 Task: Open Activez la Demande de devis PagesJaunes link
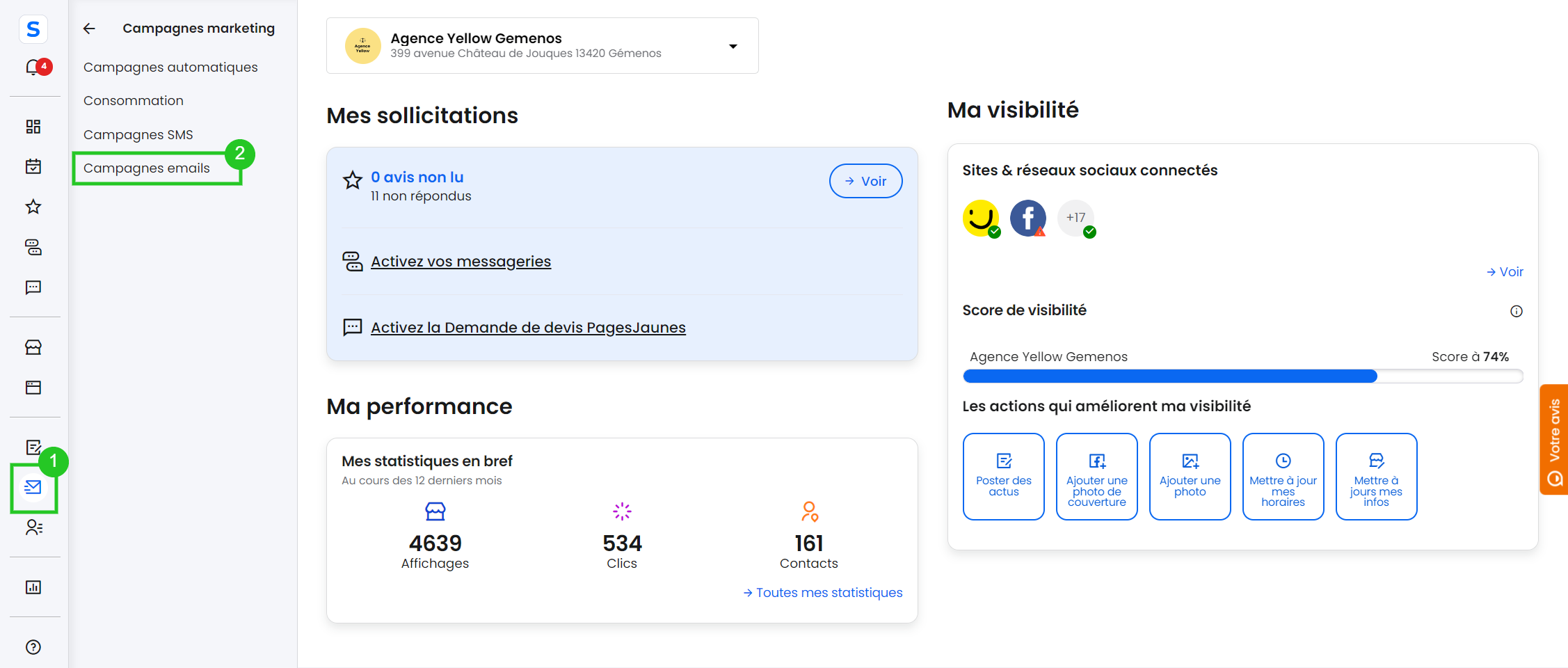(x=528, y=328)
